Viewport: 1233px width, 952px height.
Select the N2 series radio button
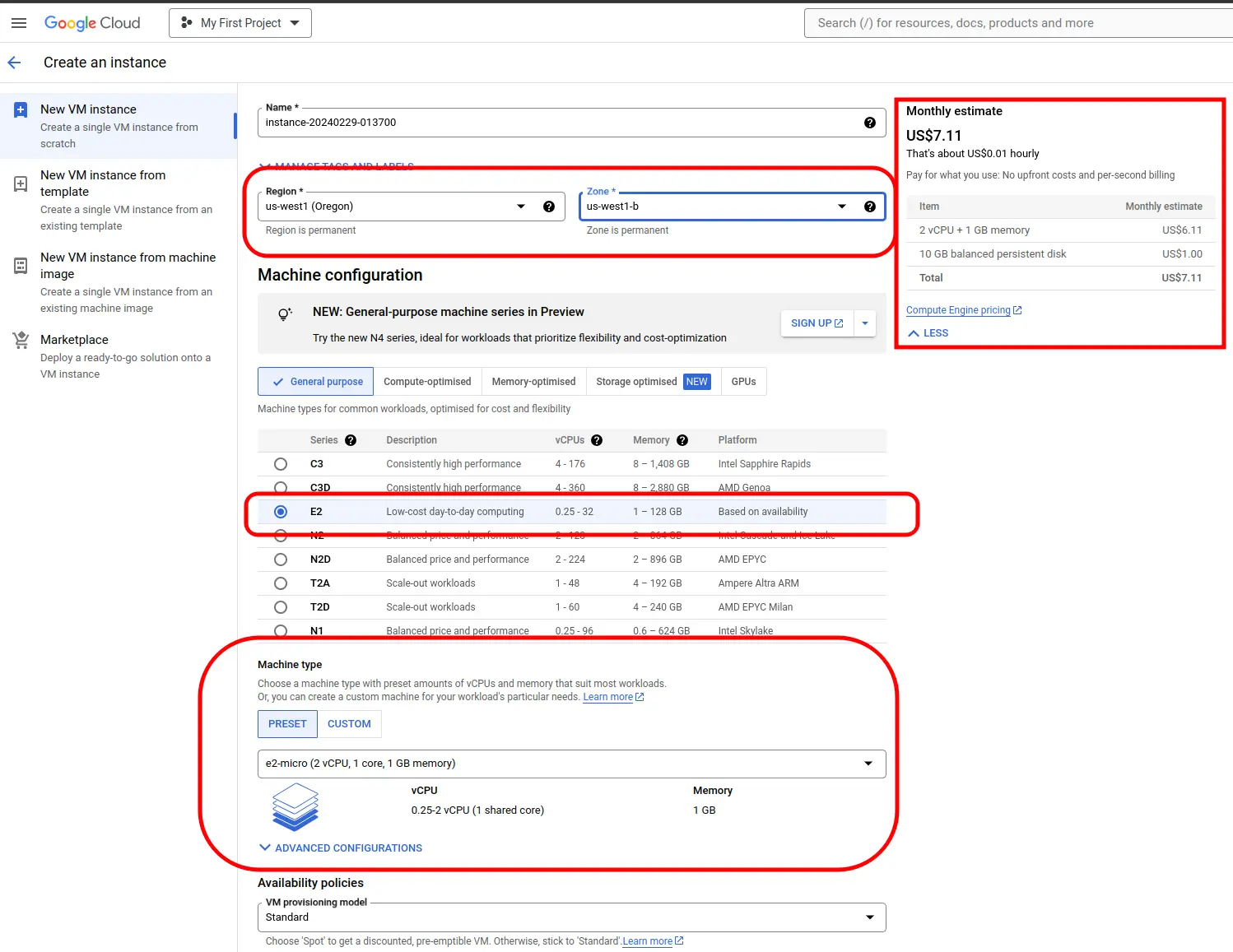pos(281,536)
